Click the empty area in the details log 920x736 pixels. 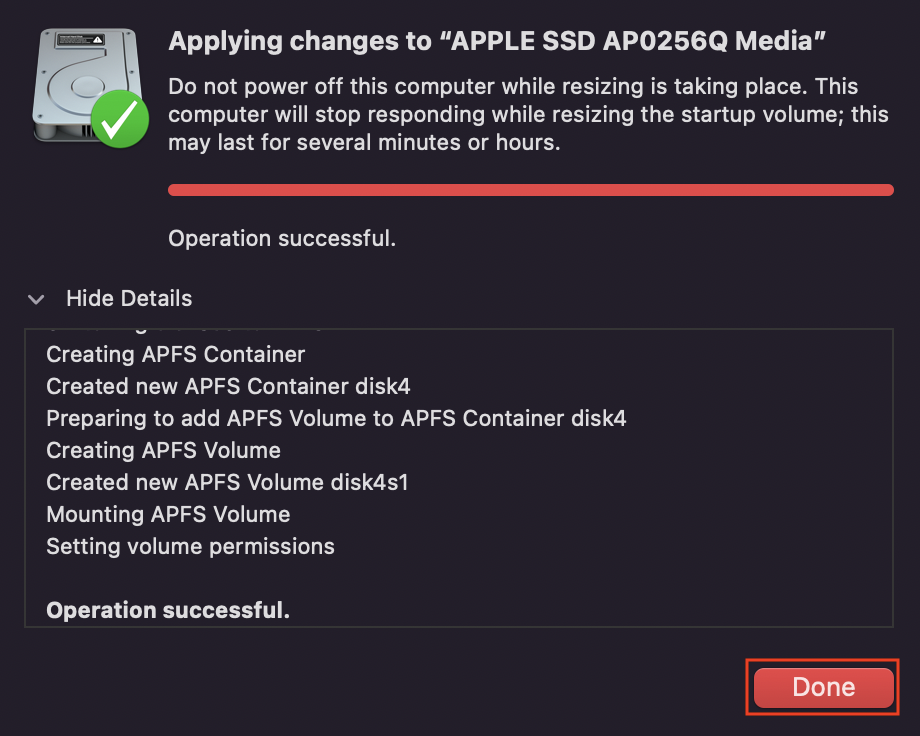(600, 578)
